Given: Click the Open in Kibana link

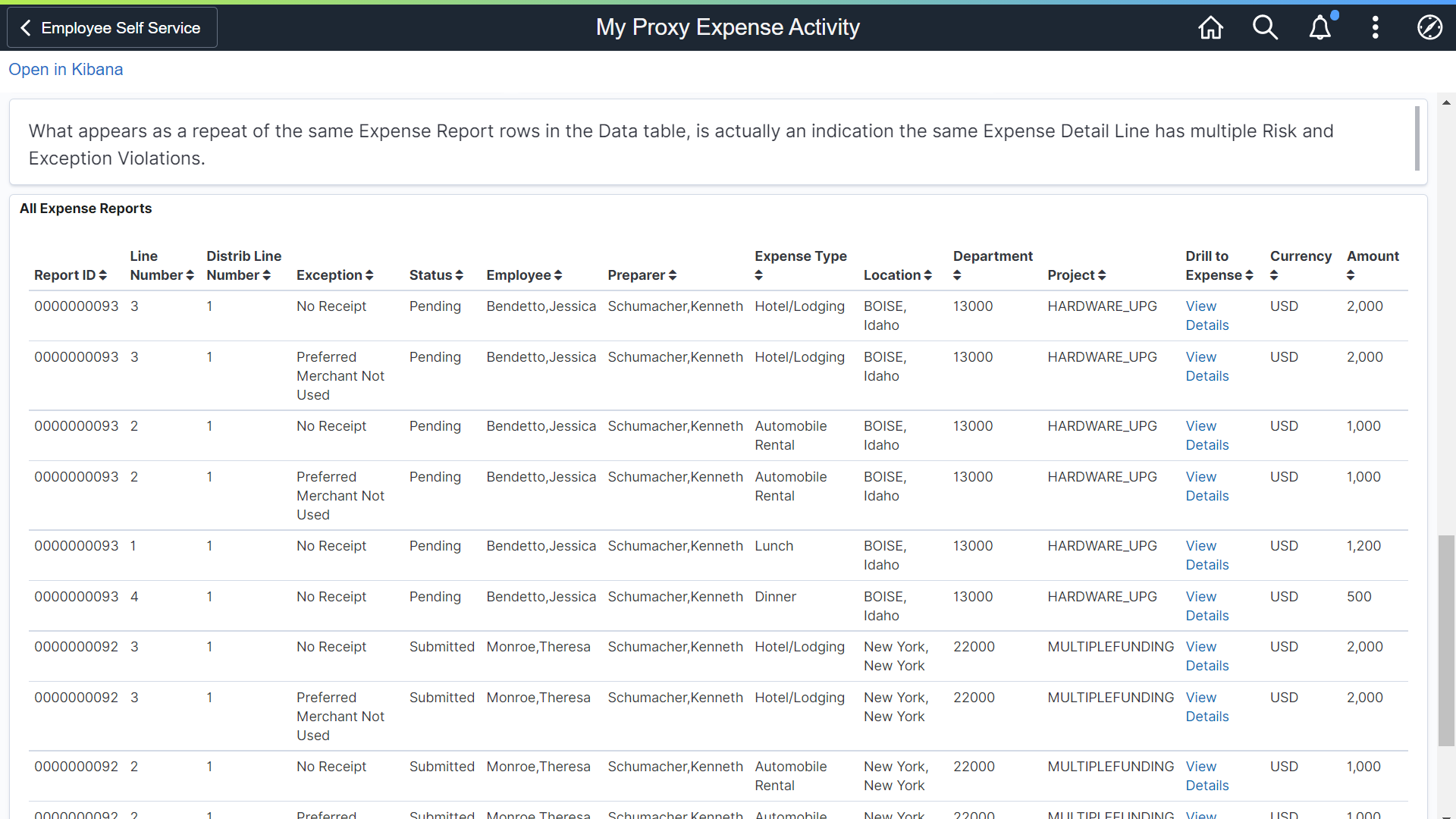Looking at the screenshot, I should pyautogui.click(x=65, y=70).
